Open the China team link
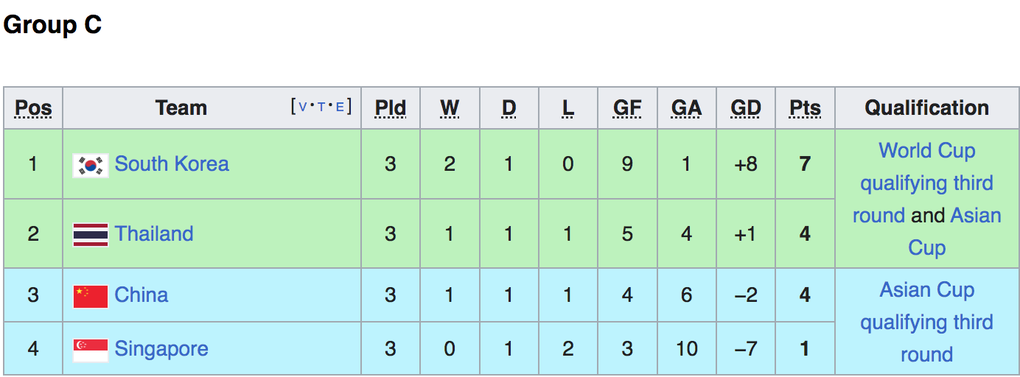 click(141, 295)
